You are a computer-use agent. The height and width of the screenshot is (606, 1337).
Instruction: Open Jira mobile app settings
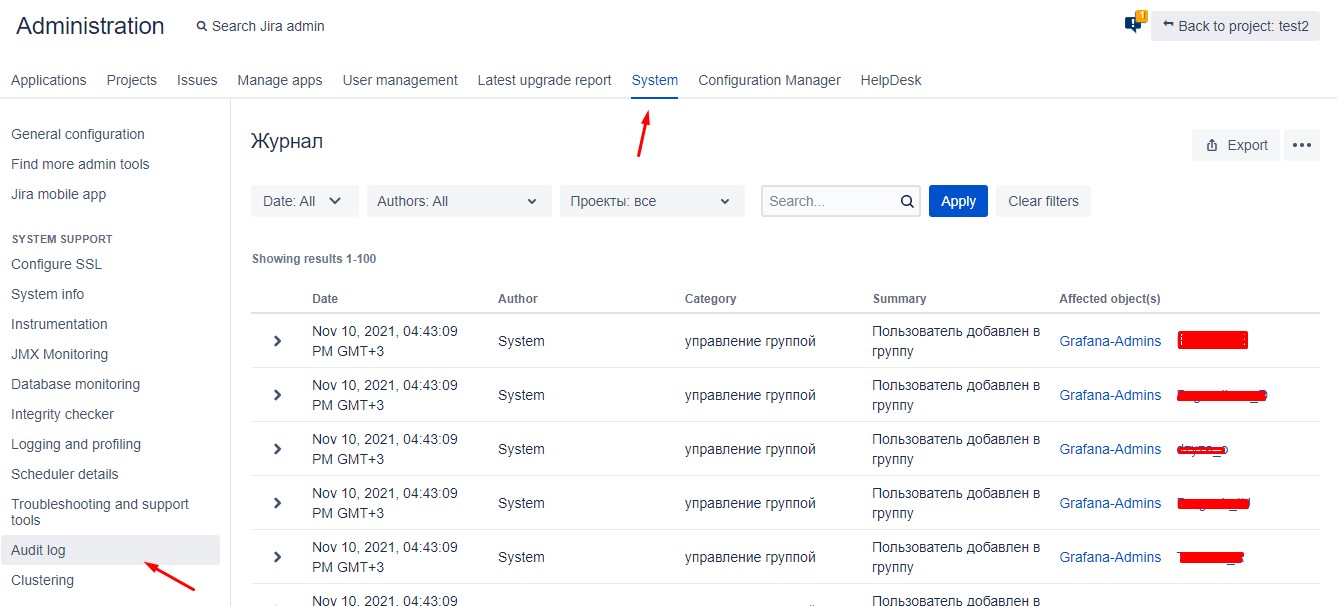(58, 194)
